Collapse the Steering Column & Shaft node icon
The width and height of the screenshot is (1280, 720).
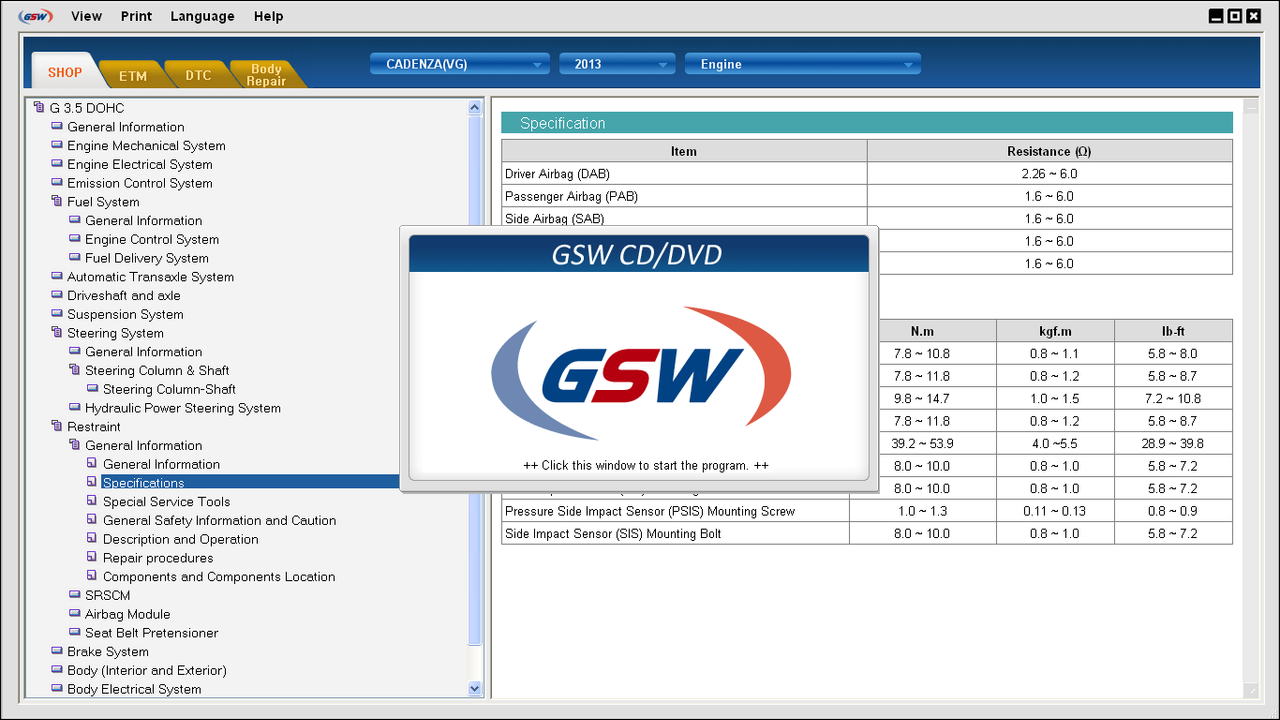75,370
